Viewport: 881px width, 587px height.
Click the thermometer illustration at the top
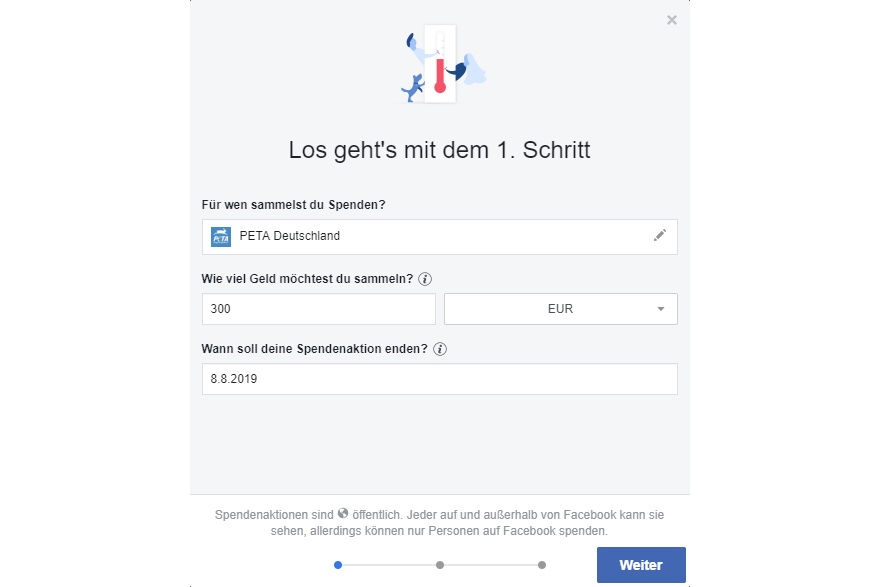(x=440, y=66)
